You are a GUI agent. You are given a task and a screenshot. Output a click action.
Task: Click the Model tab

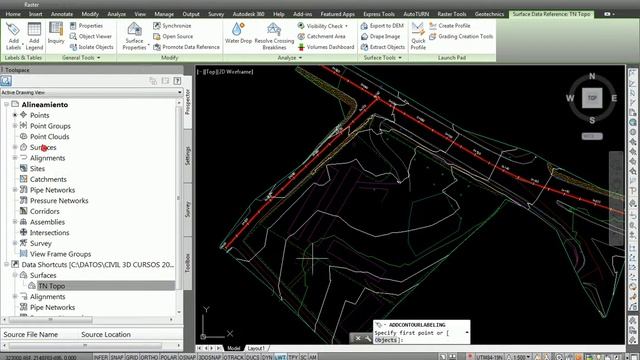[x=233, y=348]
